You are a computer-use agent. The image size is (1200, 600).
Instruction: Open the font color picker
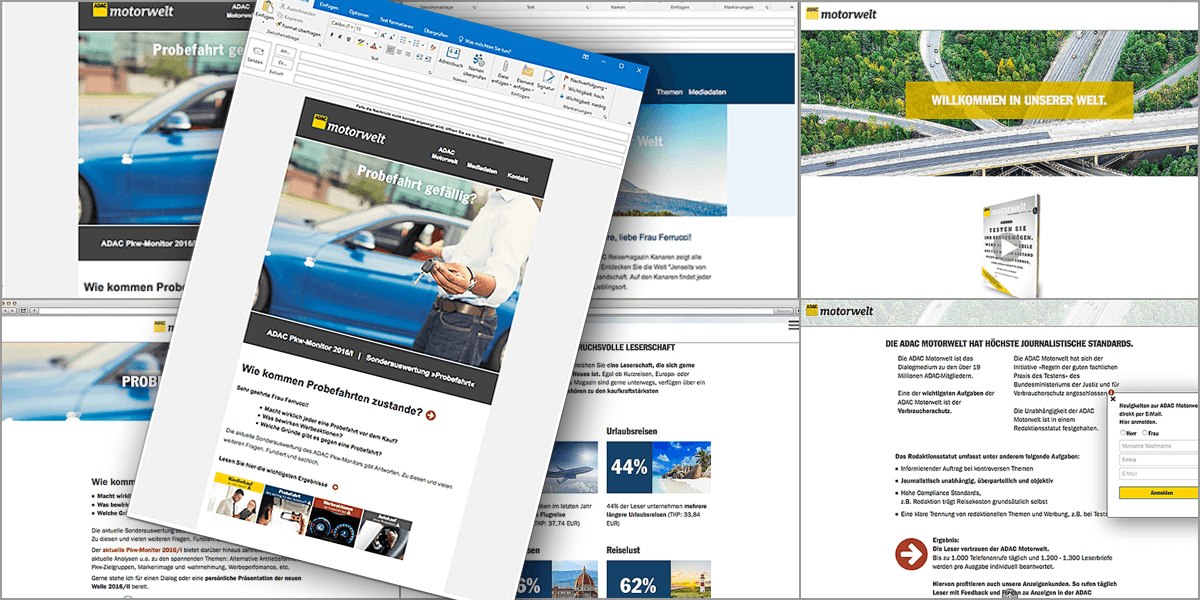(x=374, y=46)
